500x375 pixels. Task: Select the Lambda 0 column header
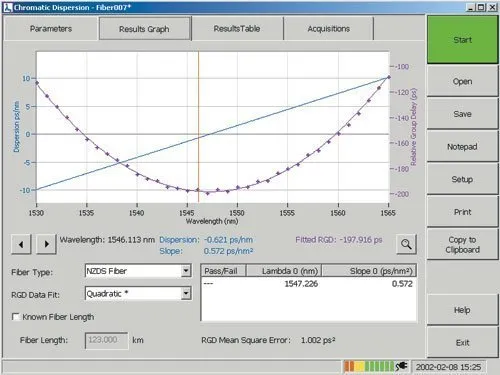[284, 271]
